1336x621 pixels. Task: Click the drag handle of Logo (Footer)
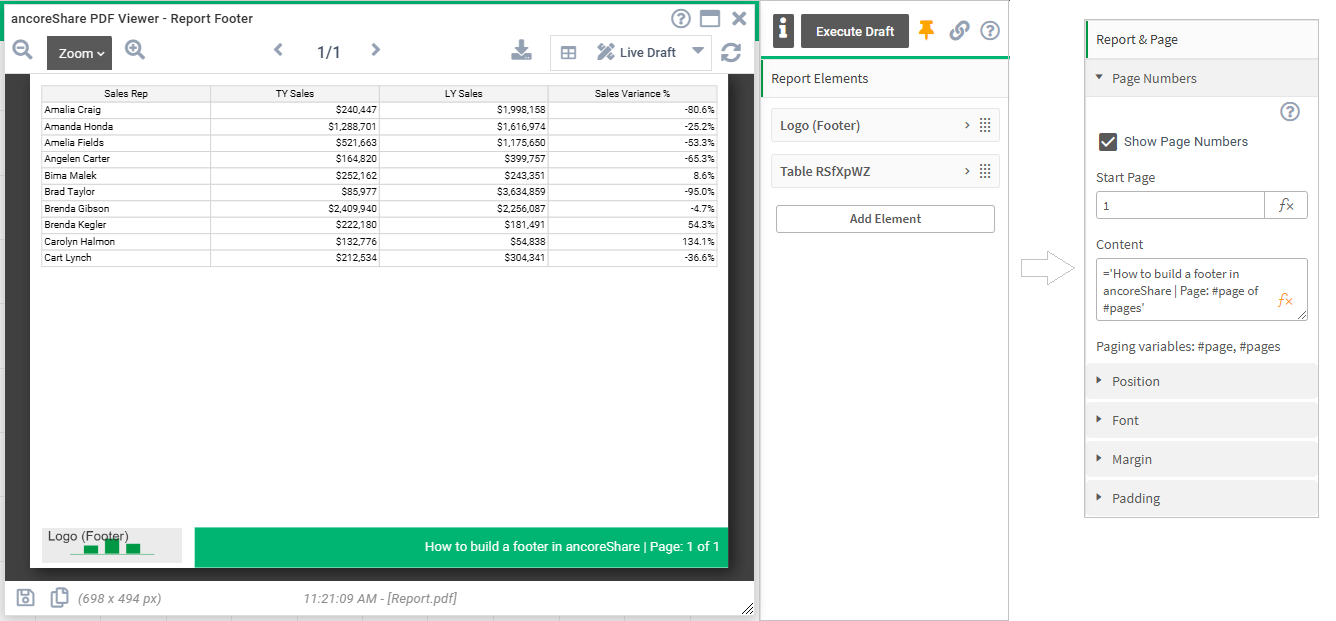[985, 126]
